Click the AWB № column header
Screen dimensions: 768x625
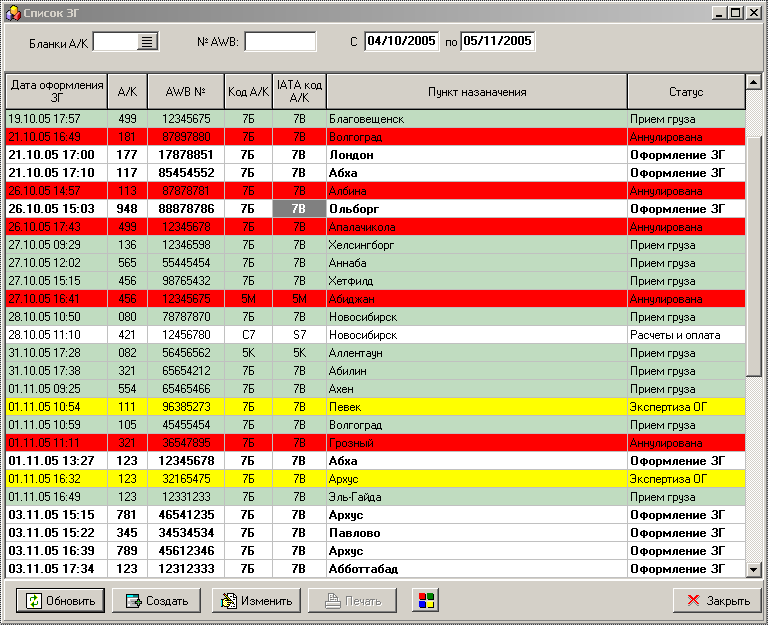click(x=186, y=92)
